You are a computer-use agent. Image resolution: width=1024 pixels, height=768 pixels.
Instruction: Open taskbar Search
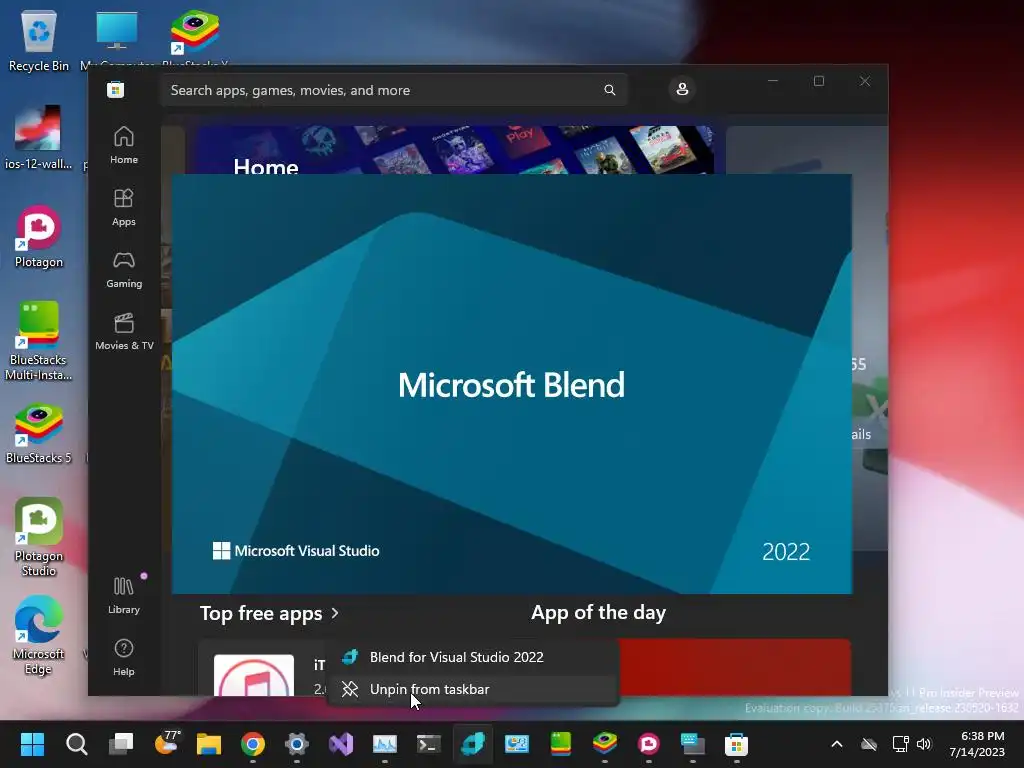tap(76, 744)
